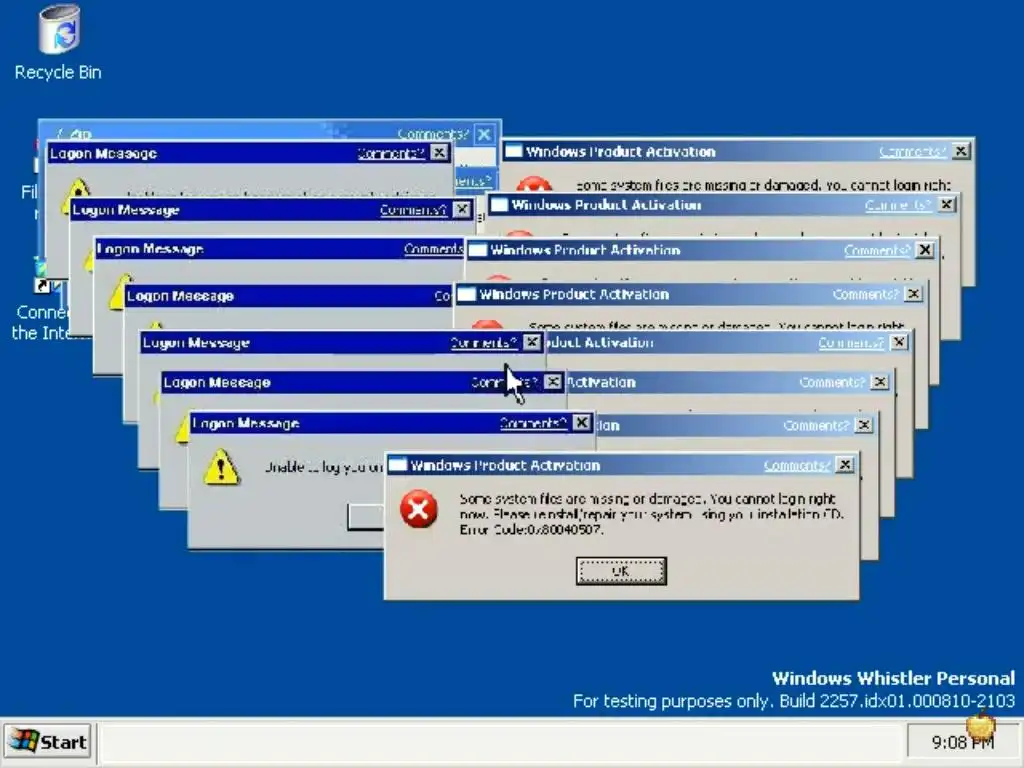Click the title icon of the rearmost Product Activation window
Viewport: 1024px width, 768px height.
point(514,151)
